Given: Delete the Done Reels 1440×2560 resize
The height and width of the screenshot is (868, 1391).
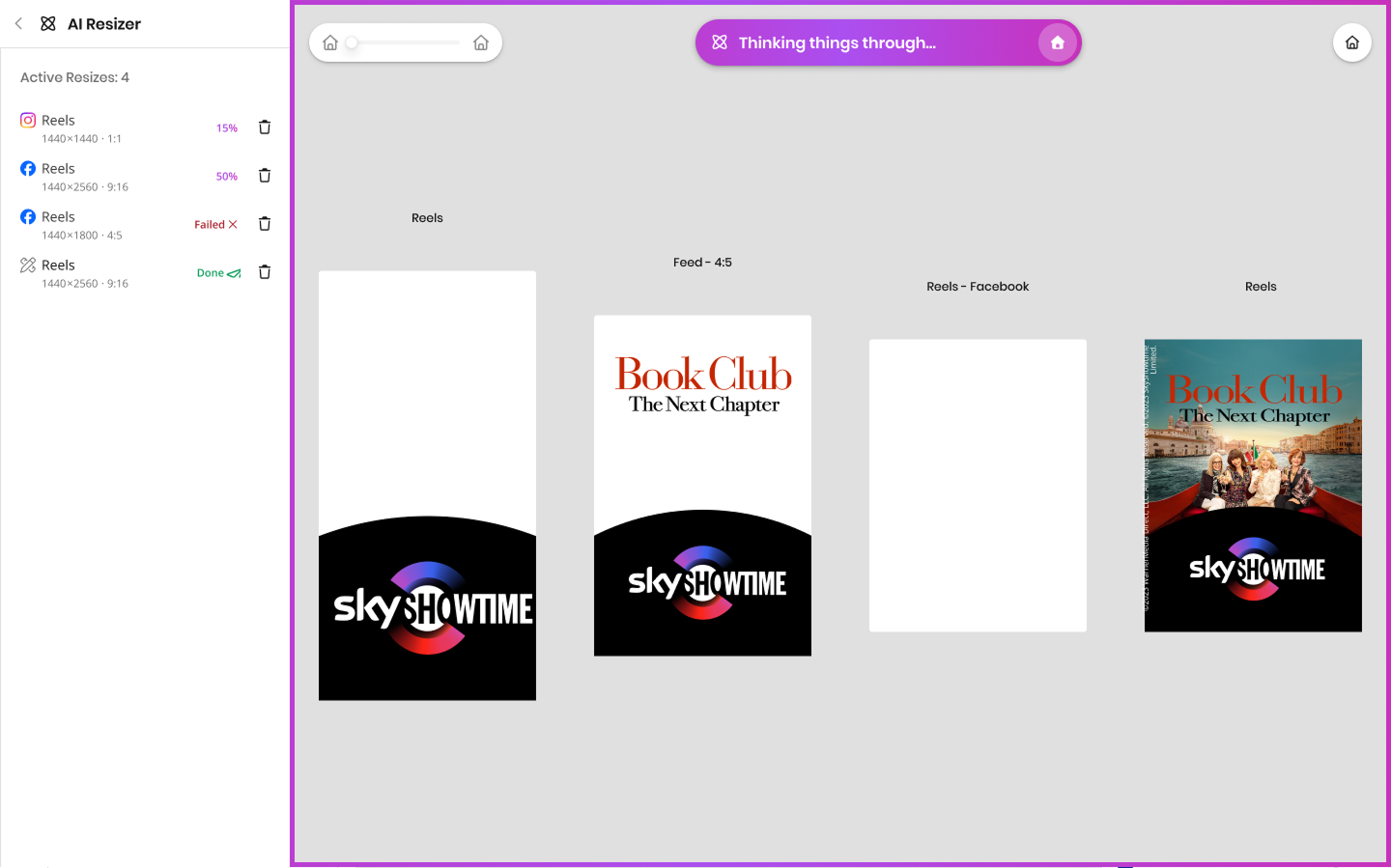Looking at the screenshot, I should (265, 272).
